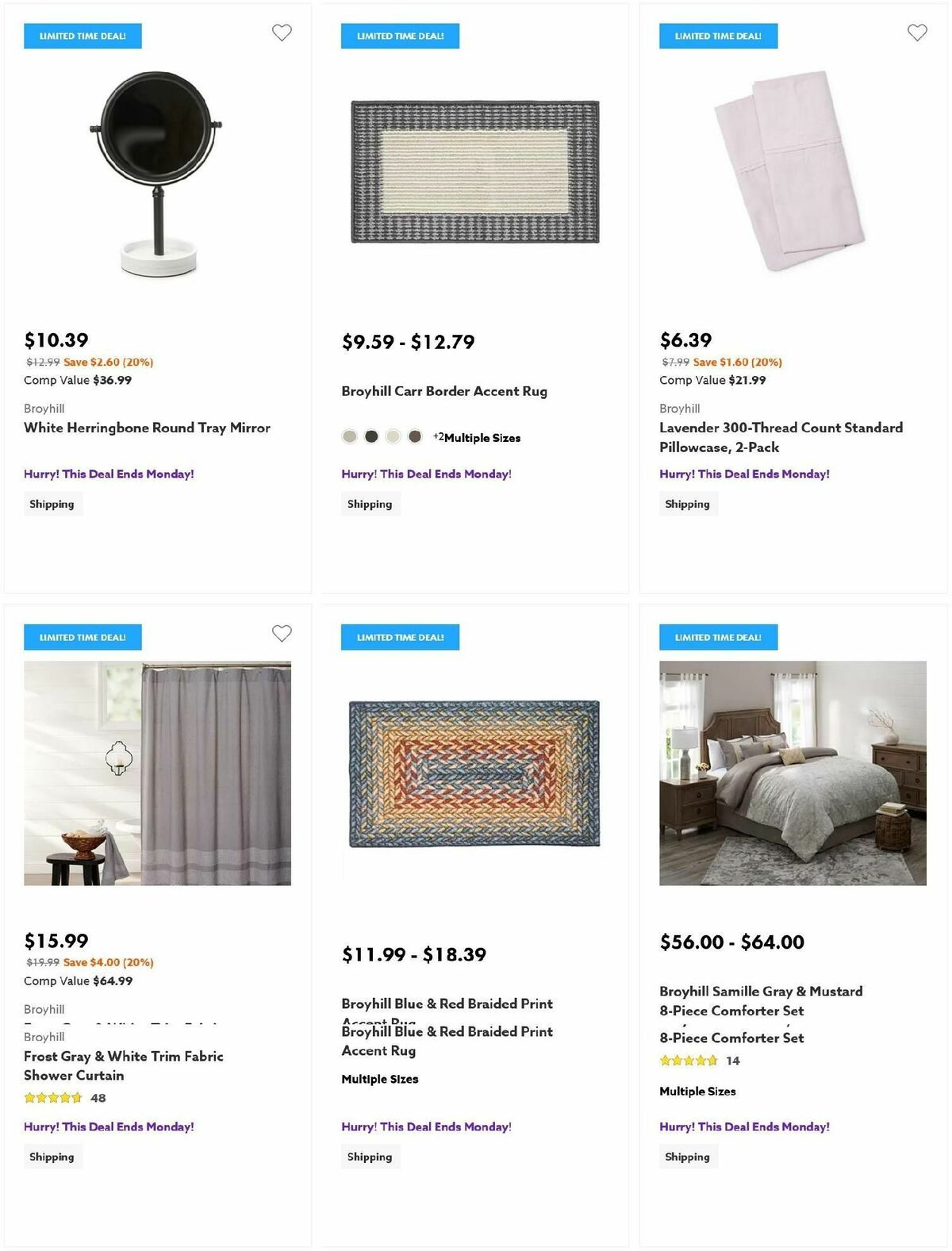Image resolution: width=952 pixels, height=1251 pixels.
Task: Open the Samille Gray & Mustard Comforter Set listing
Action: coord(761,1001)
